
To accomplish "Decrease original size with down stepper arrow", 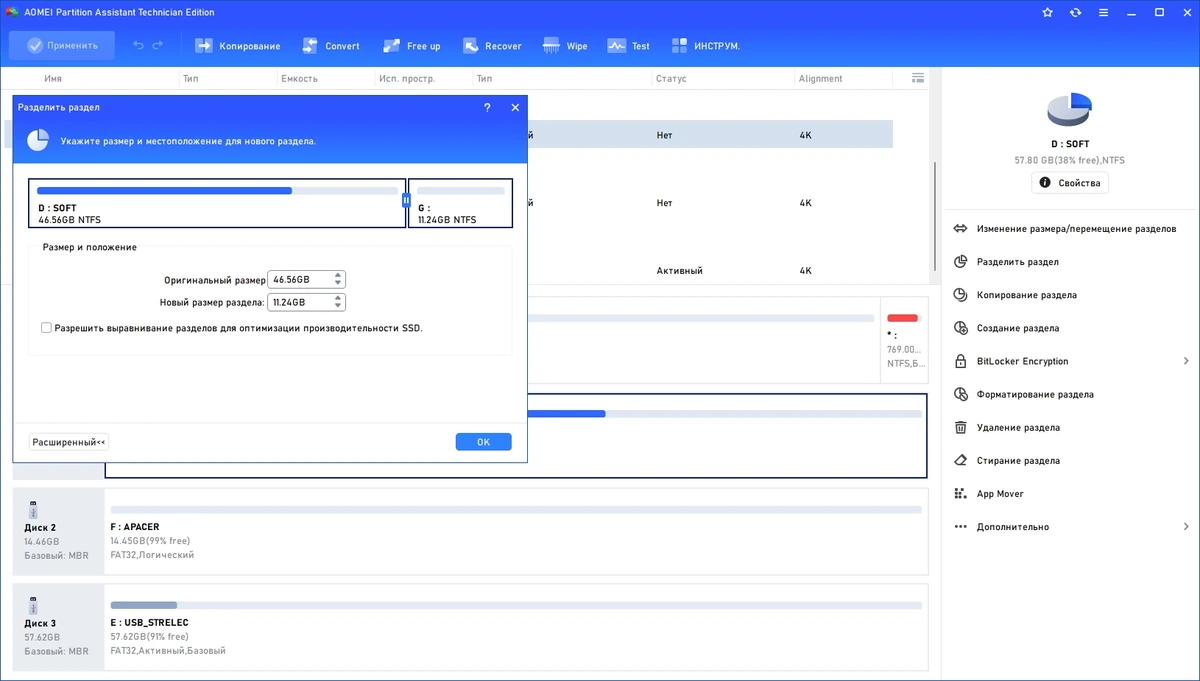I will pos(339,284).
